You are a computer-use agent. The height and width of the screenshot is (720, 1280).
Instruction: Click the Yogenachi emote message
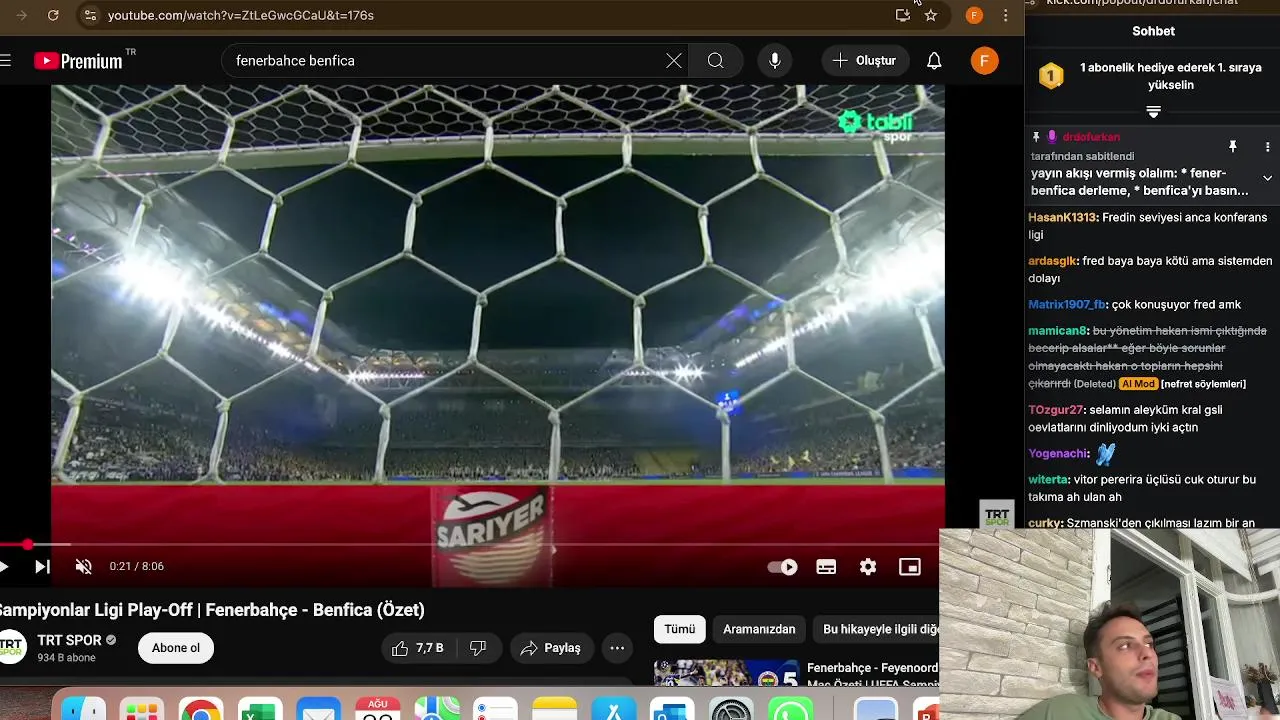[x=1105, y=454]
